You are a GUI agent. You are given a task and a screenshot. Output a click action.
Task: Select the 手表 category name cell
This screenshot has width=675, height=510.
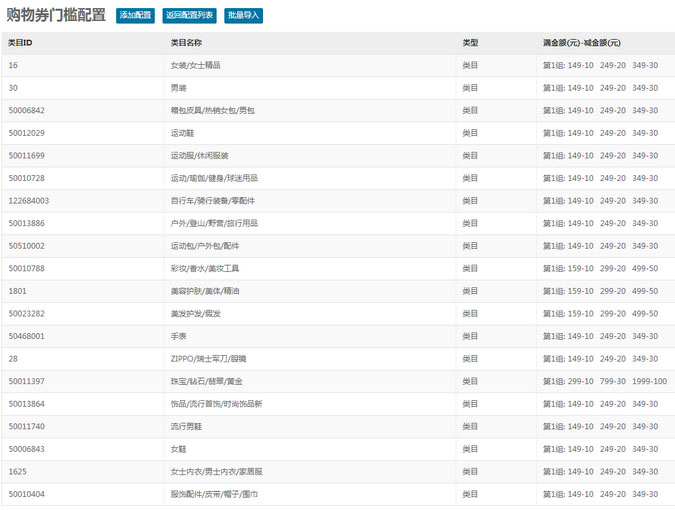click(179, 336)
